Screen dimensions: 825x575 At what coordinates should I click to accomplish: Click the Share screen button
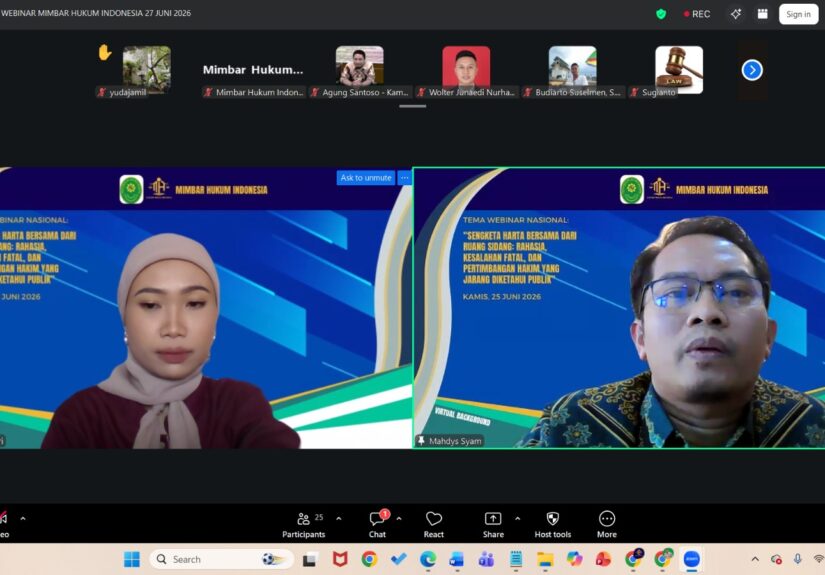[493, 524]
